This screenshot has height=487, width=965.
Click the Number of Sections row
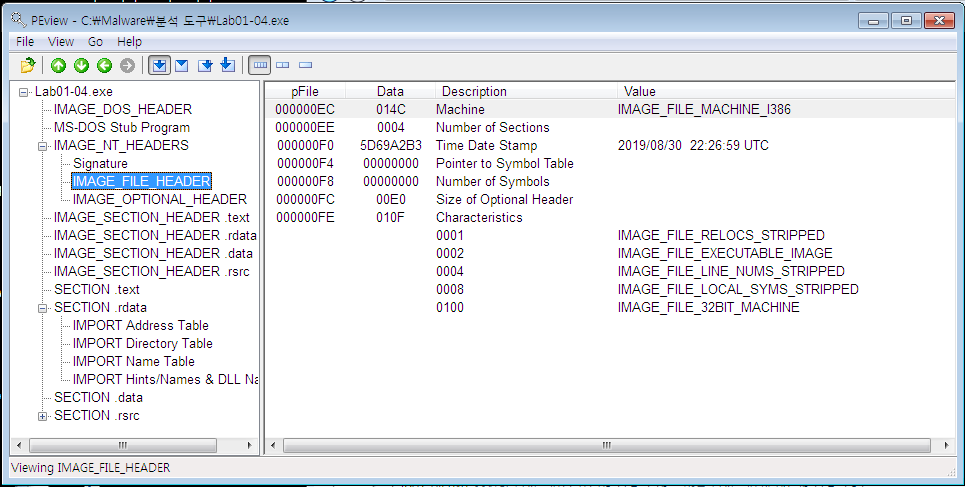[492, 127]
